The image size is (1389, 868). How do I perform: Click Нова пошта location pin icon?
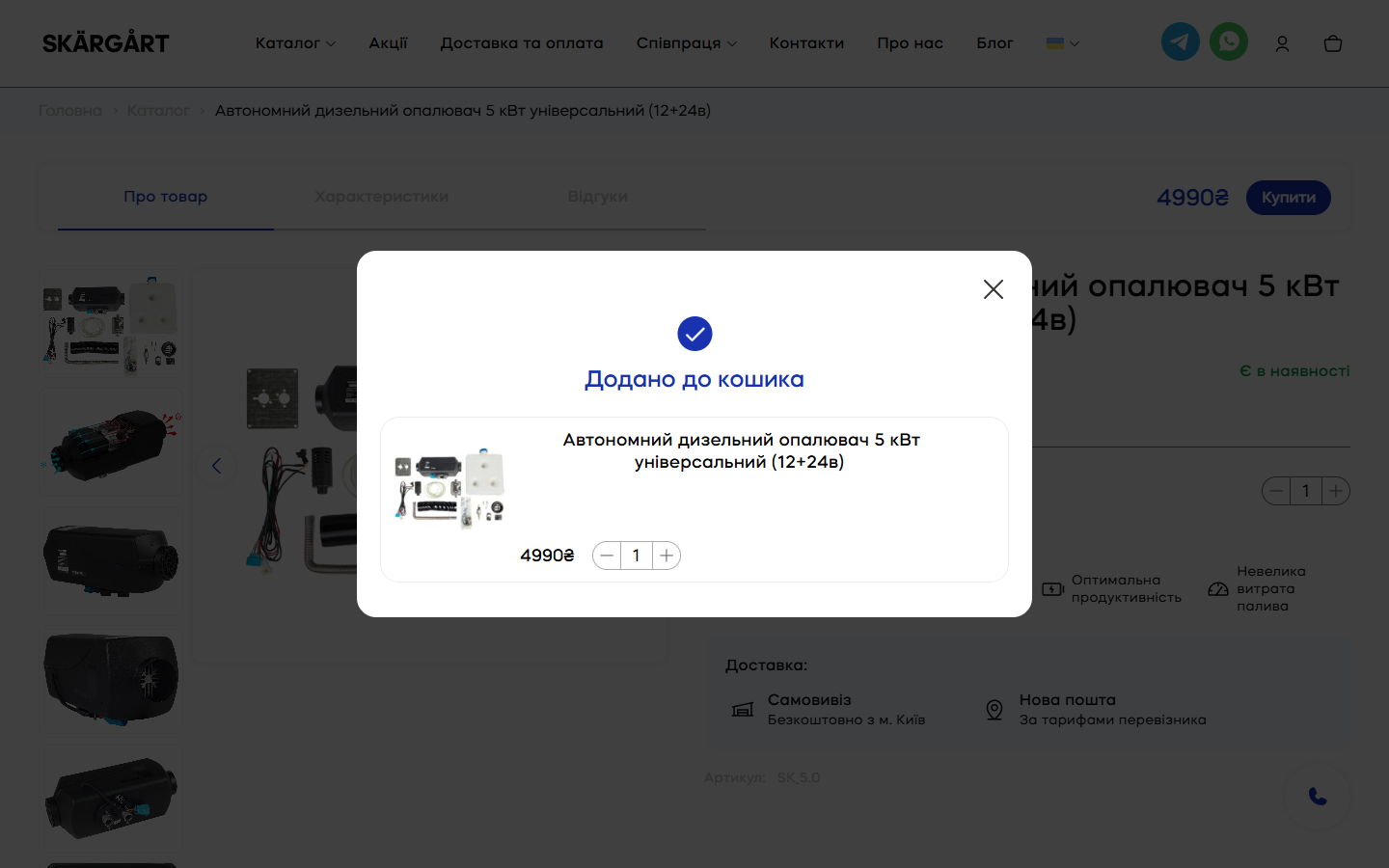pyautogui.click(x=994, y=710)
